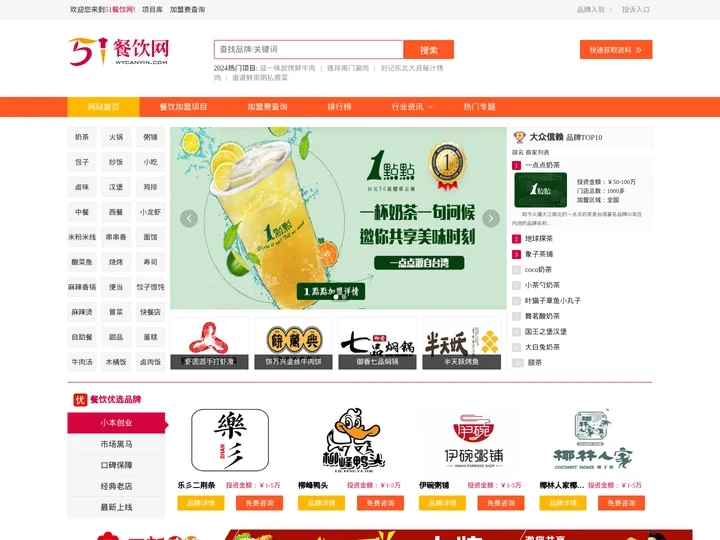Click the 乐彡二荆条 brand logo
This screenshot has width=720, height=540.
pyautogui.click(x=230, y=440)
